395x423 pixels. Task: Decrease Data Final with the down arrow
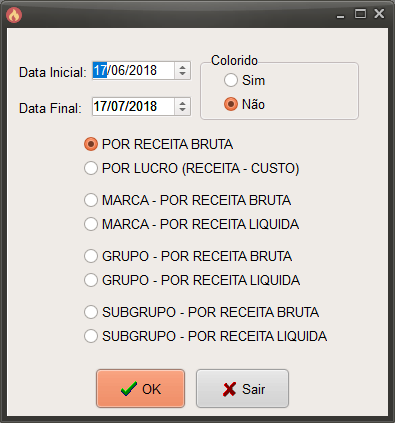click(182, 110)
